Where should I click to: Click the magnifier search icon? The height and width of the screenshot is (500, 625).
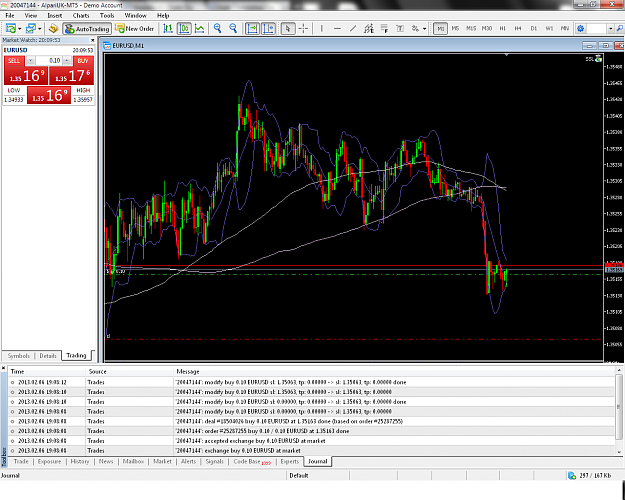620,29
